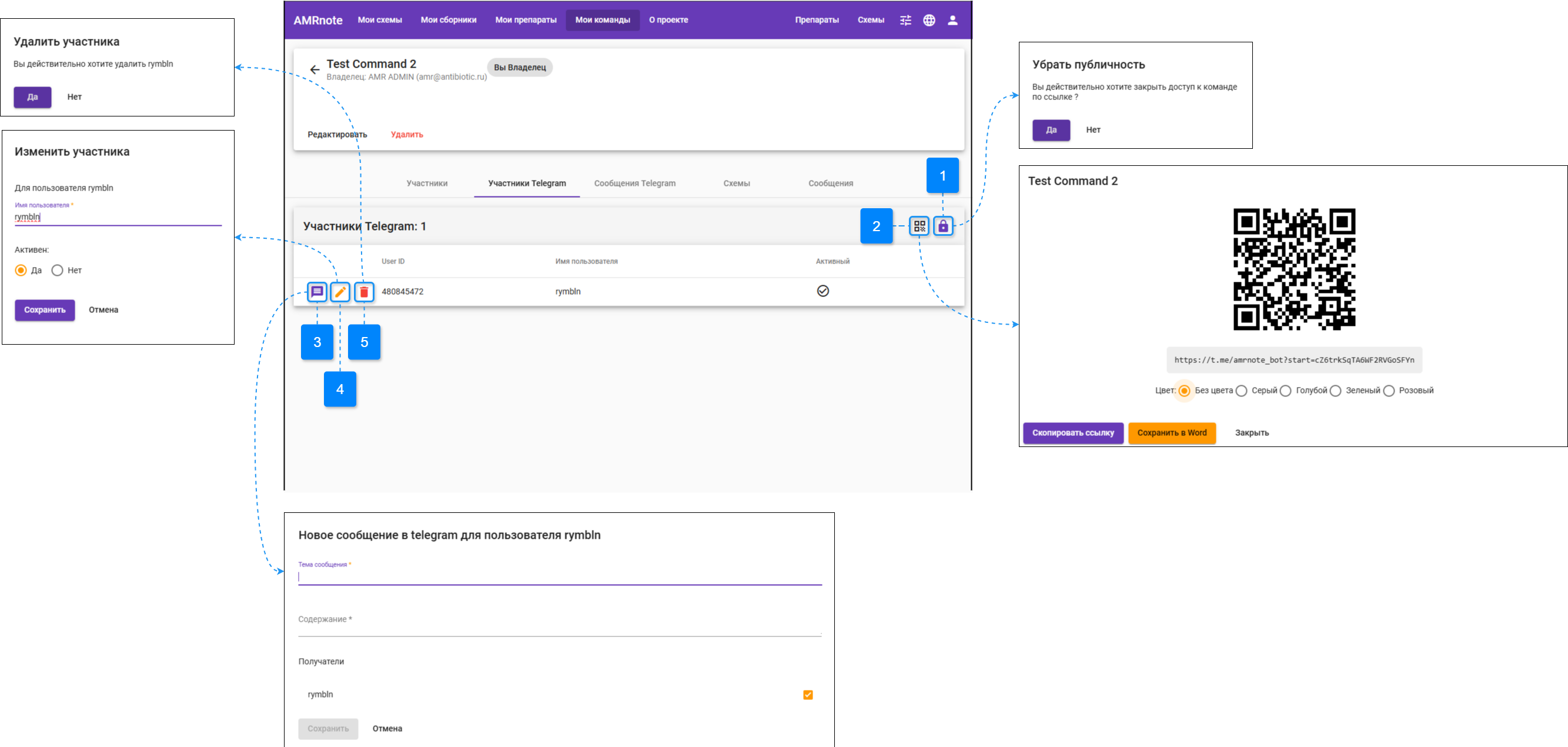Click the Имя пользователя column header
Image resolution: width=1568 pixels, height=747 pixels.
click(x=586, y=261)
